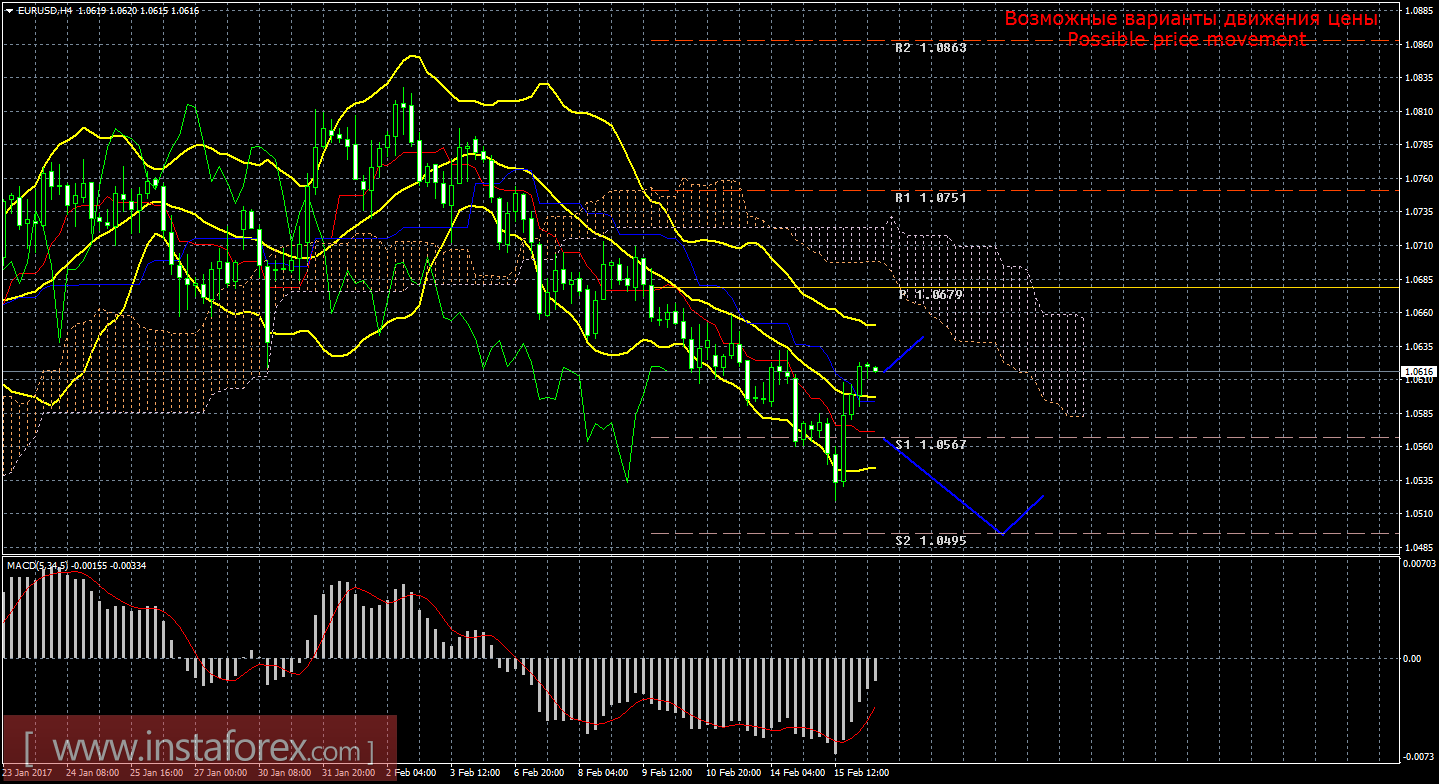Open the www.instaforex.com watermark link
Image resolution: width=1439 pixels, height=784 pixels.
click(199, 748)
